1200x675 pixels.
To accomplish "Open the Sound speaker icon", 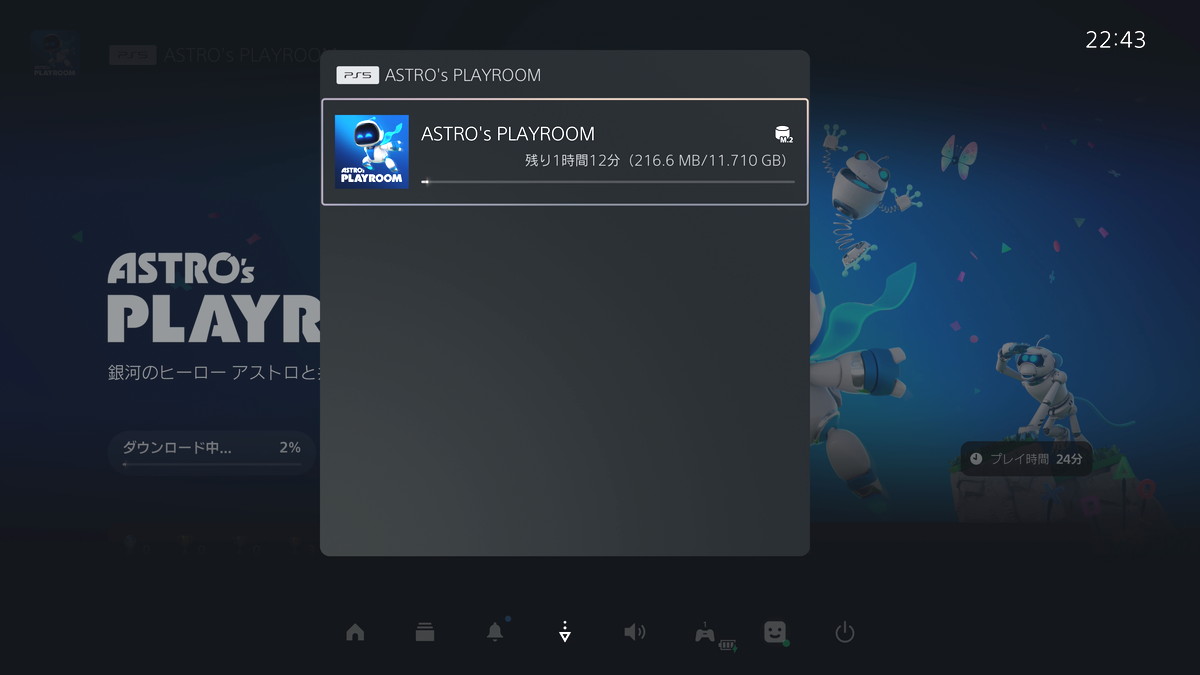I will [x=634, y=632].
